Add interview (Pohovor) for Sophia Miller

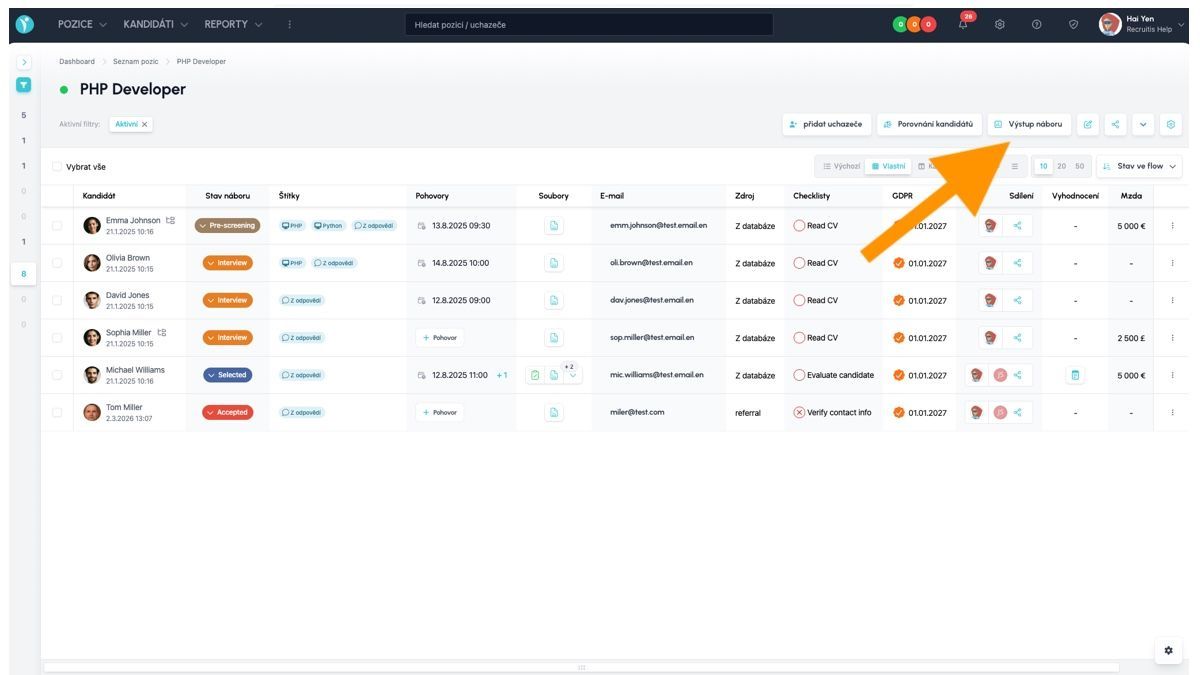tap(440, 338)
